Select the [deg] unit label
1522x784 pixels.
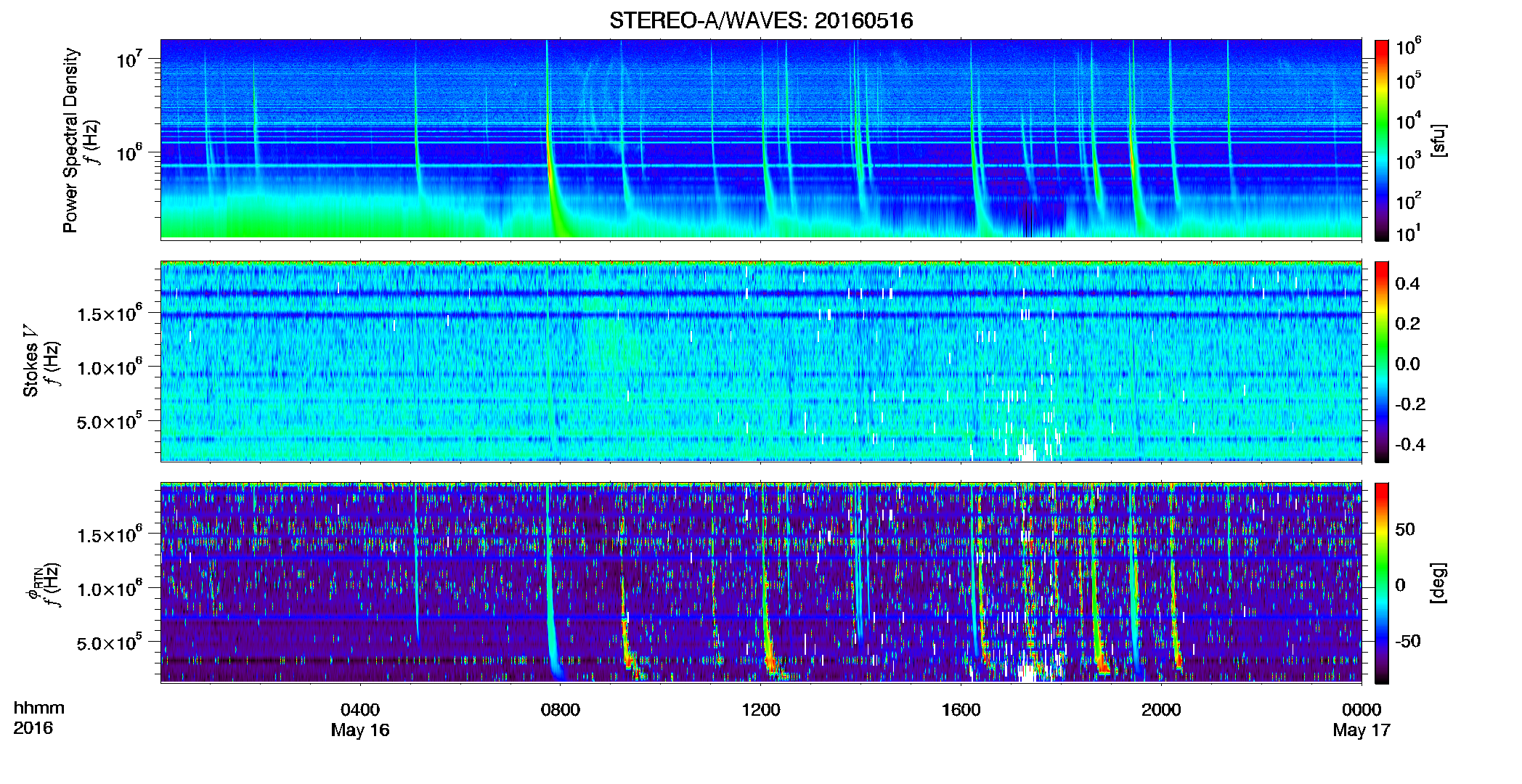[1439, 583]
